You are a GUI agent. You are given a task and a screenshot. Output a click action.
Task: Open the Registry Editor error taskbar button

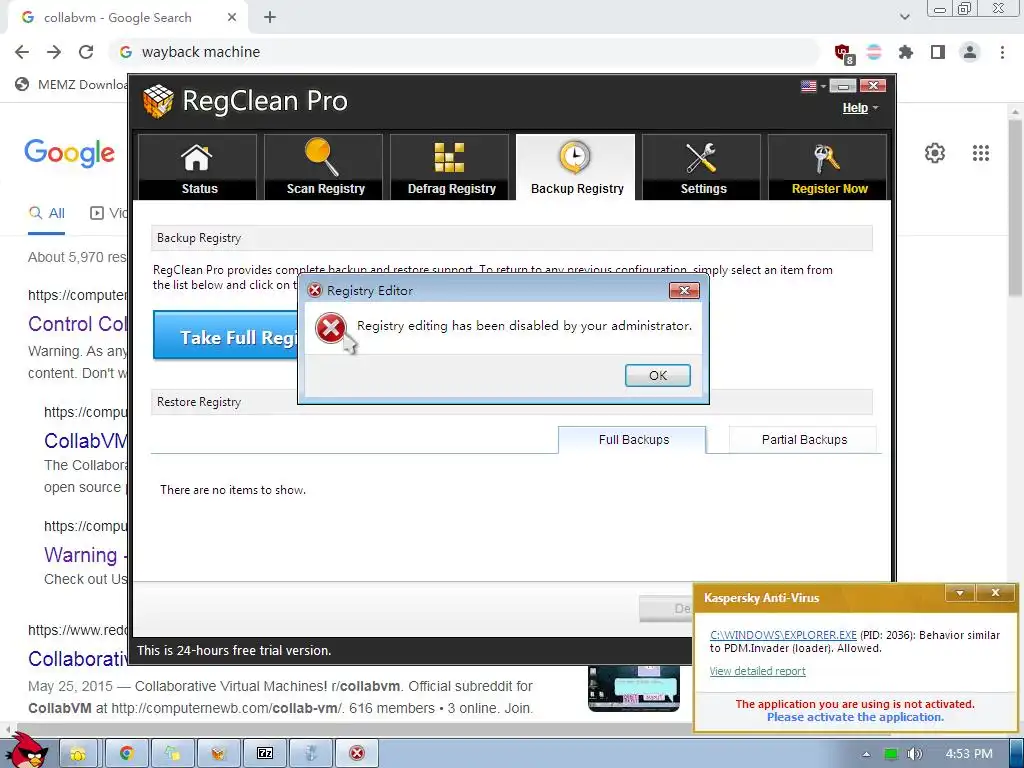tap(357, 754)
